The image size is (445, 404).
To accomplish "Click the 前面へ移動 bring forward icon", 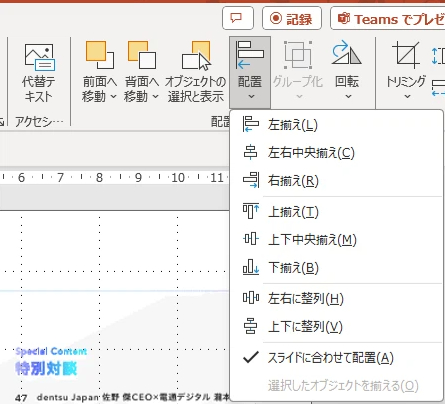I will pyautogui.click(x=99, y=55).
